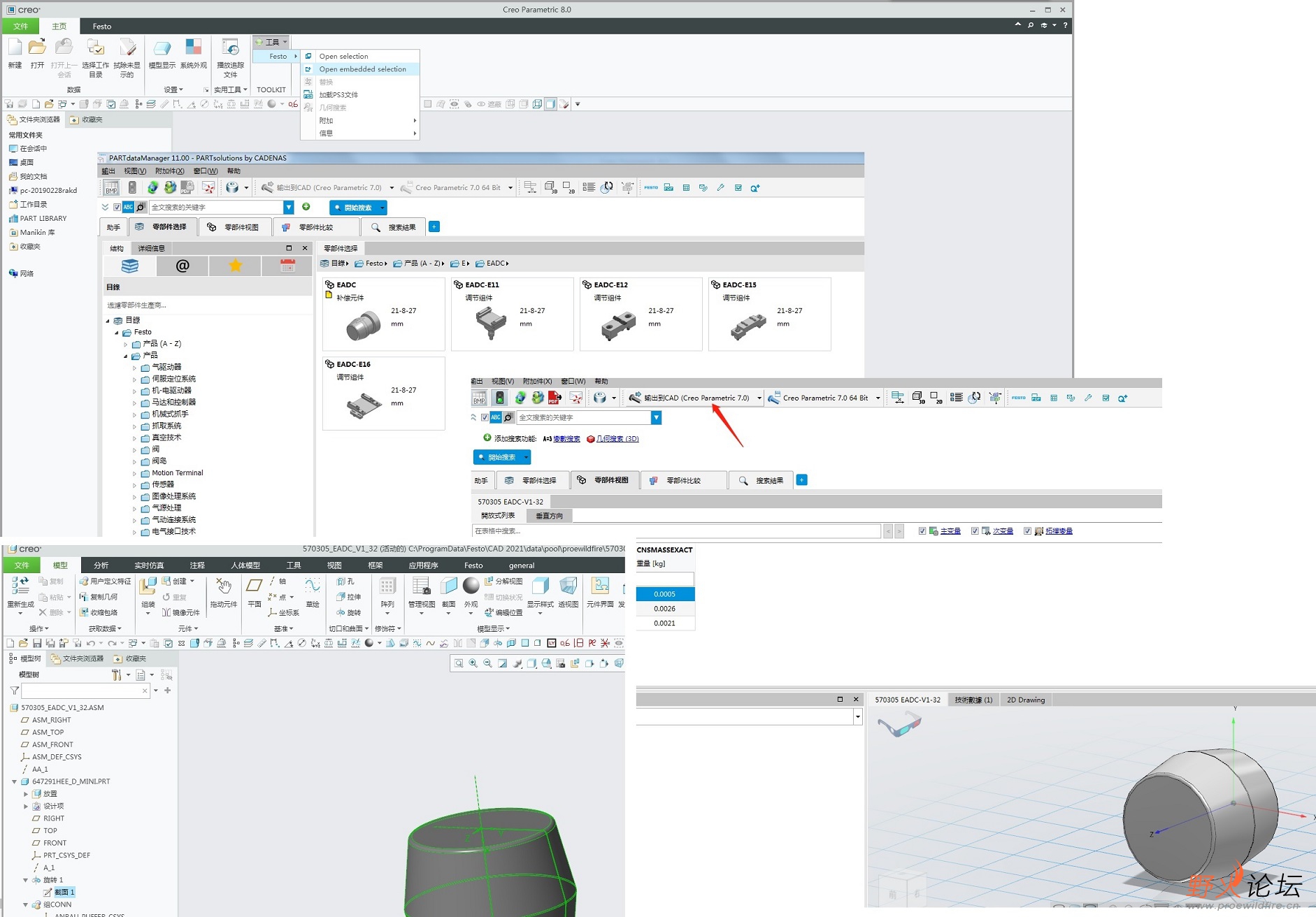Open the EADC-E12 part thumbnail
The image size is (1316, 917).
(641, 314)
